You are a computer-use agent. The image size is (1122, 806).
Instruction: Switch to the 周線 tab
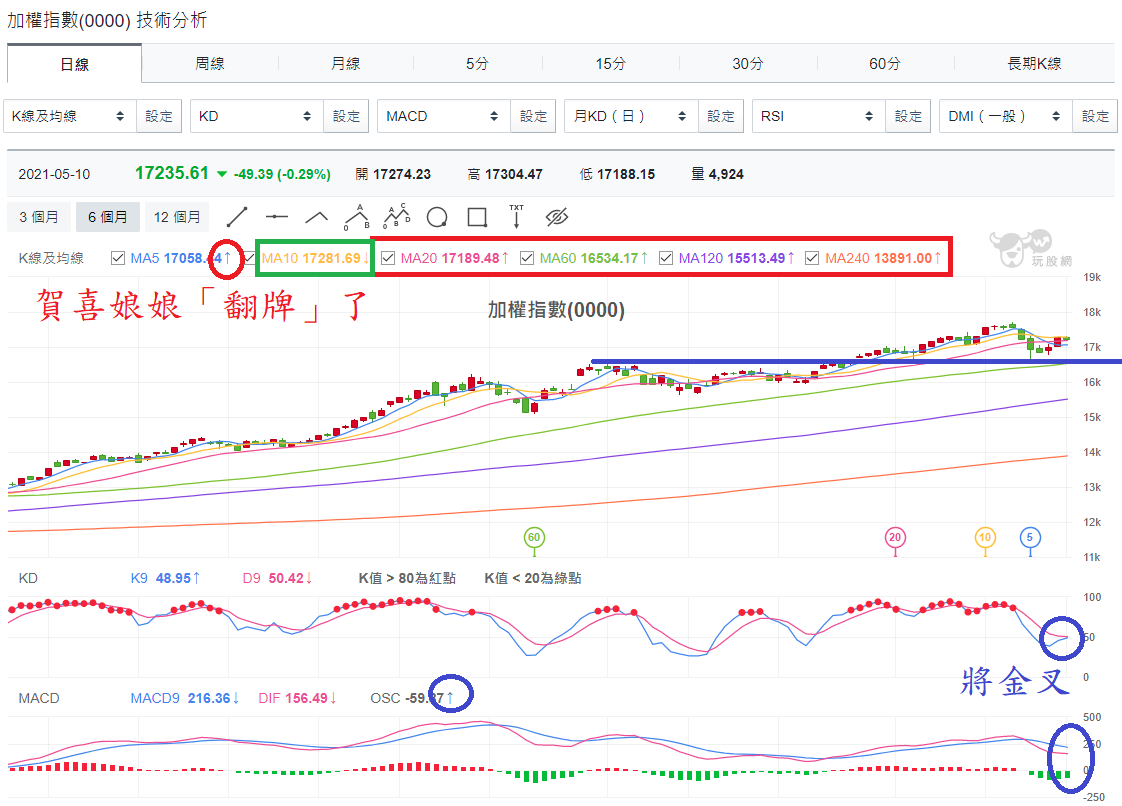click(x=210, y=64)
